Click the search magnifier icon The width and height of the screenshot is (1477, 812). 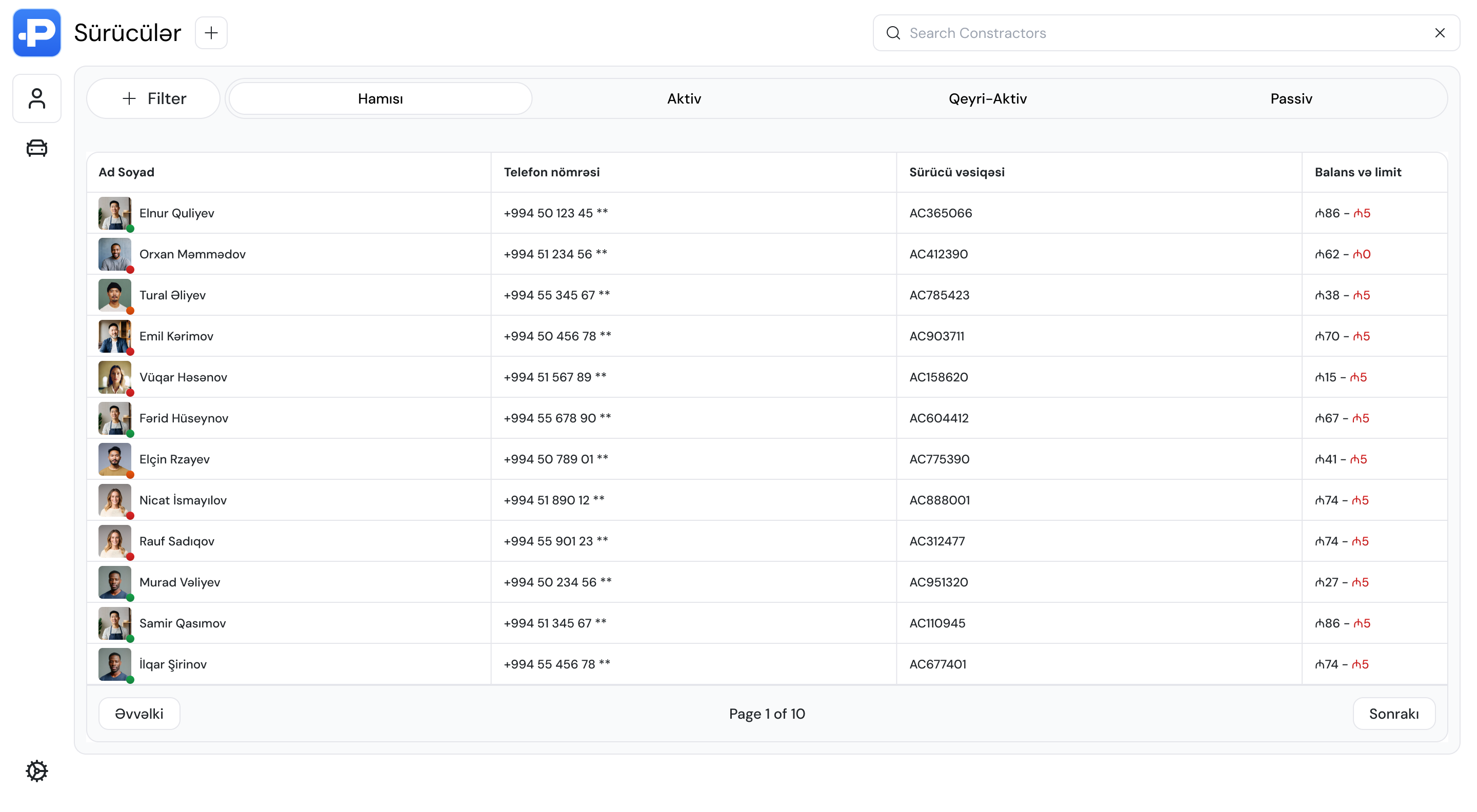pos(893,33)
